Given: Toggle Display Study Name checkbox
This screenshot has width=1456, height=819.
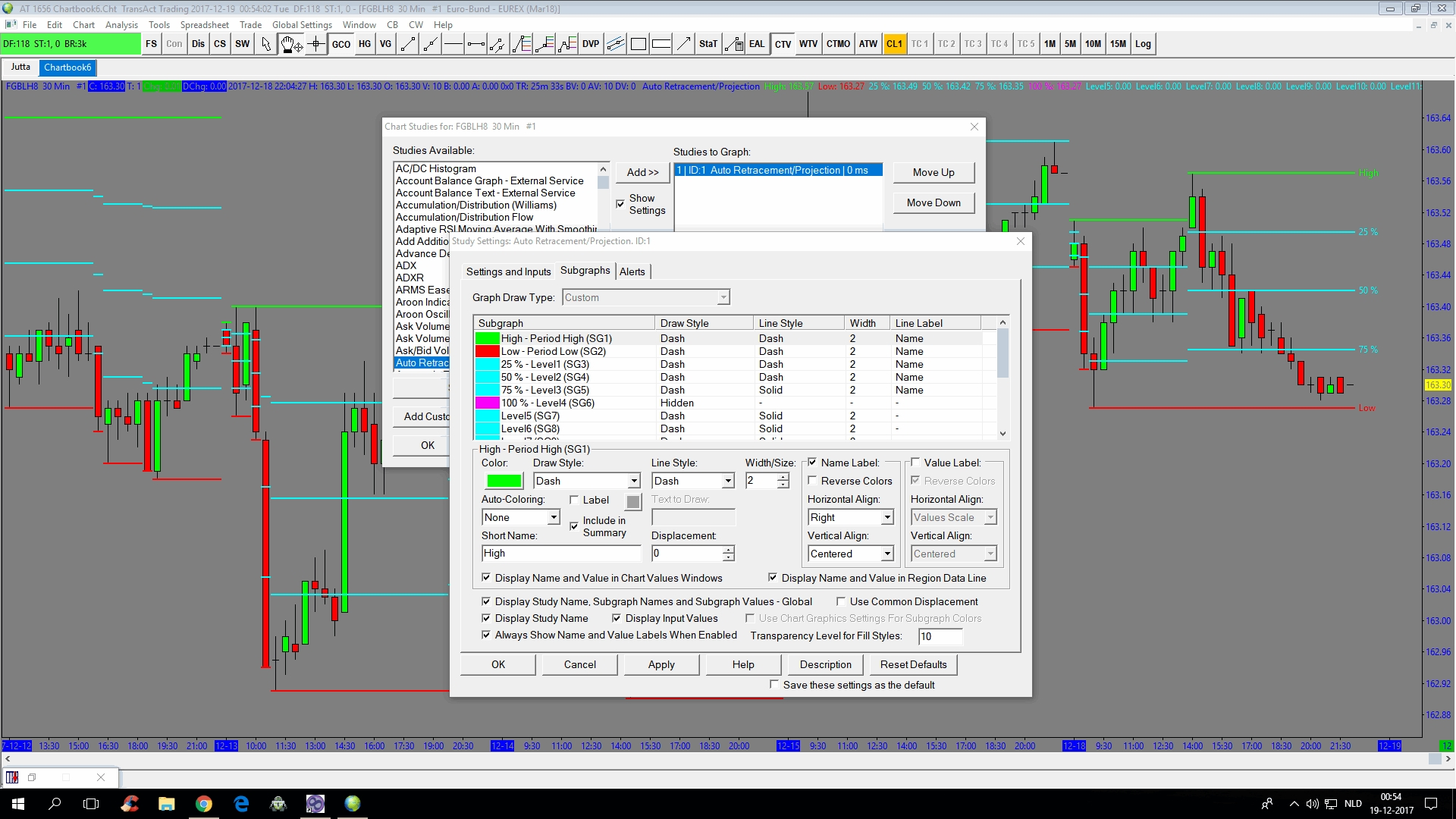Looking at the screenshot, I should click(486, 618).
